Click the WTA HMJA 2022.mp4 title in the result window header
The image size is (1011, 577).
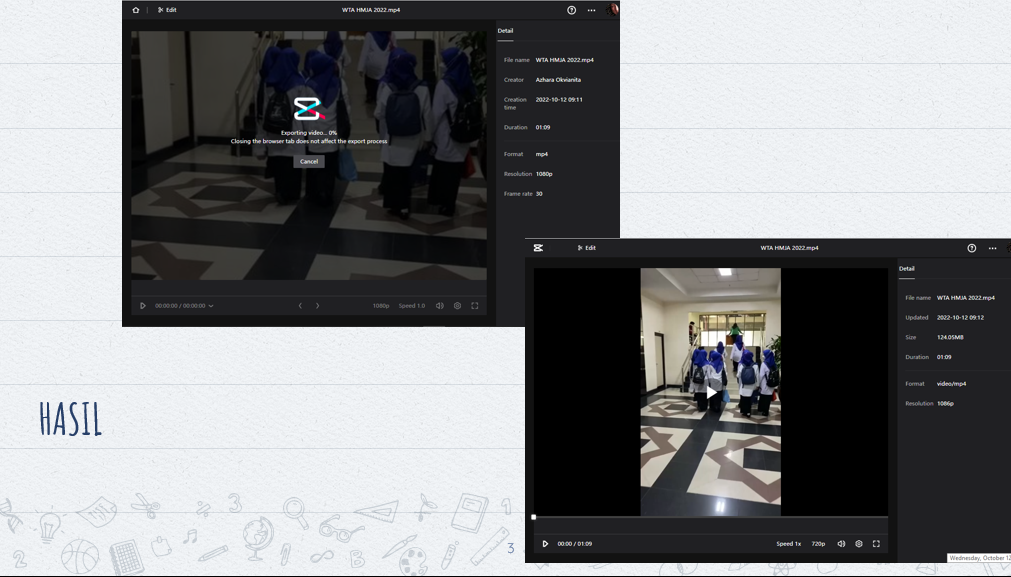click(x=789, y=248)
